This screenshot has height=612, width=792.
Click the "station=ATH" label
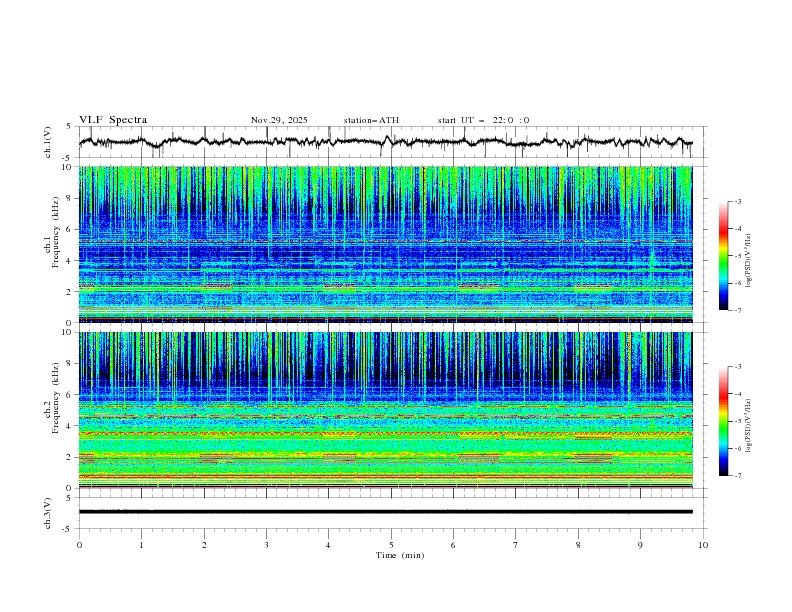pyautogui.click(x=371, y=120)
